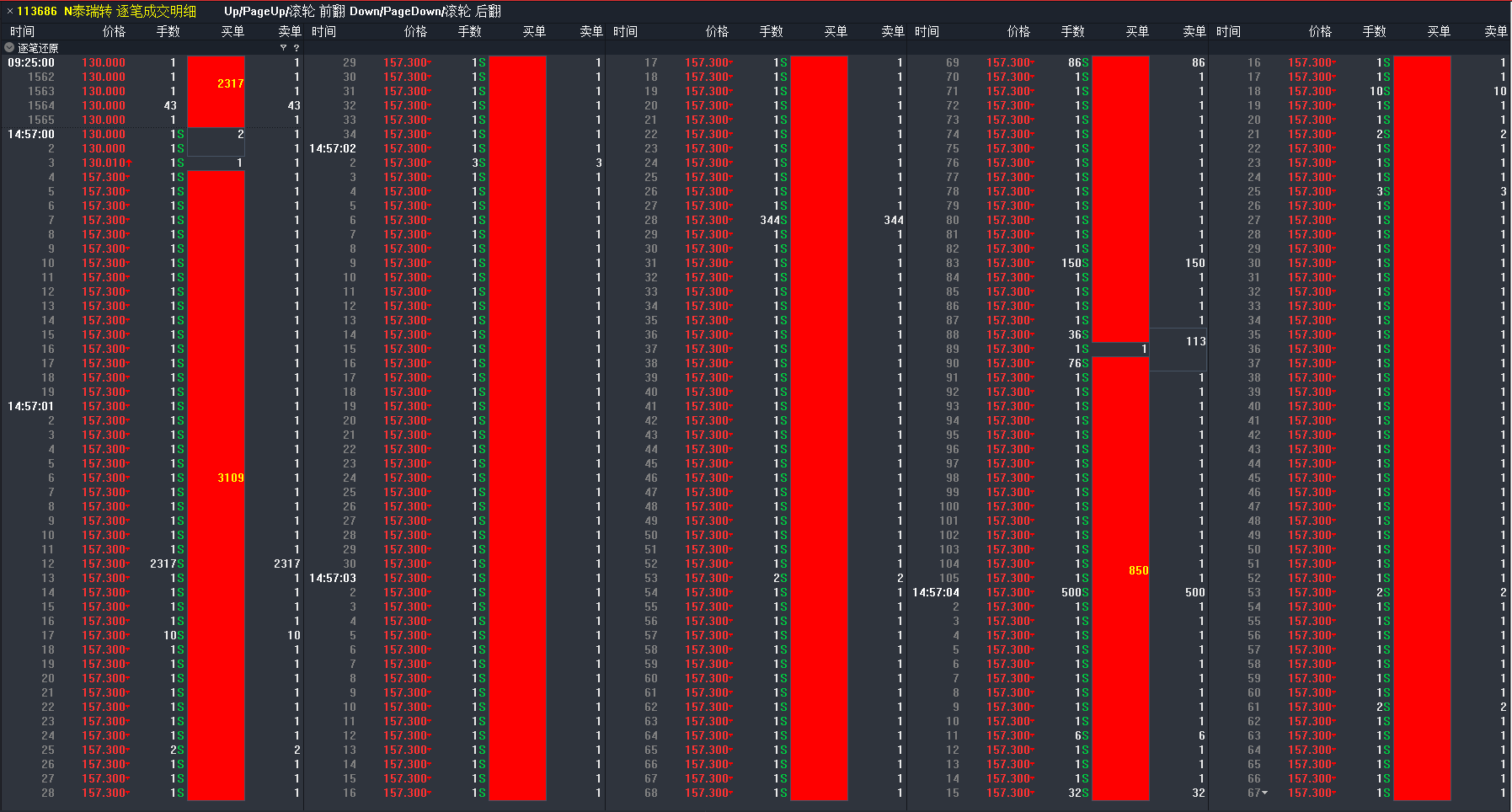Select the 逐笔还原 label
Screen dimensions: 1512x812
[x=38, y=48]
